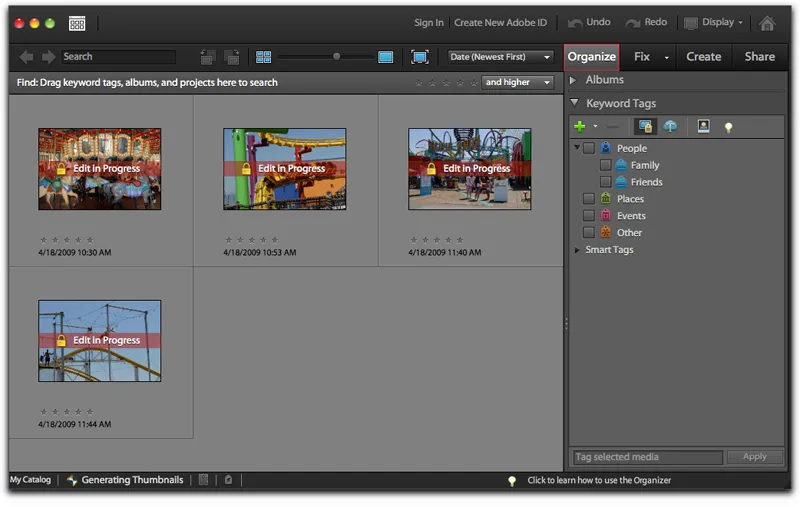Check the Family keyword tag box
Screen dimensions: 800x507
(606, 165)
